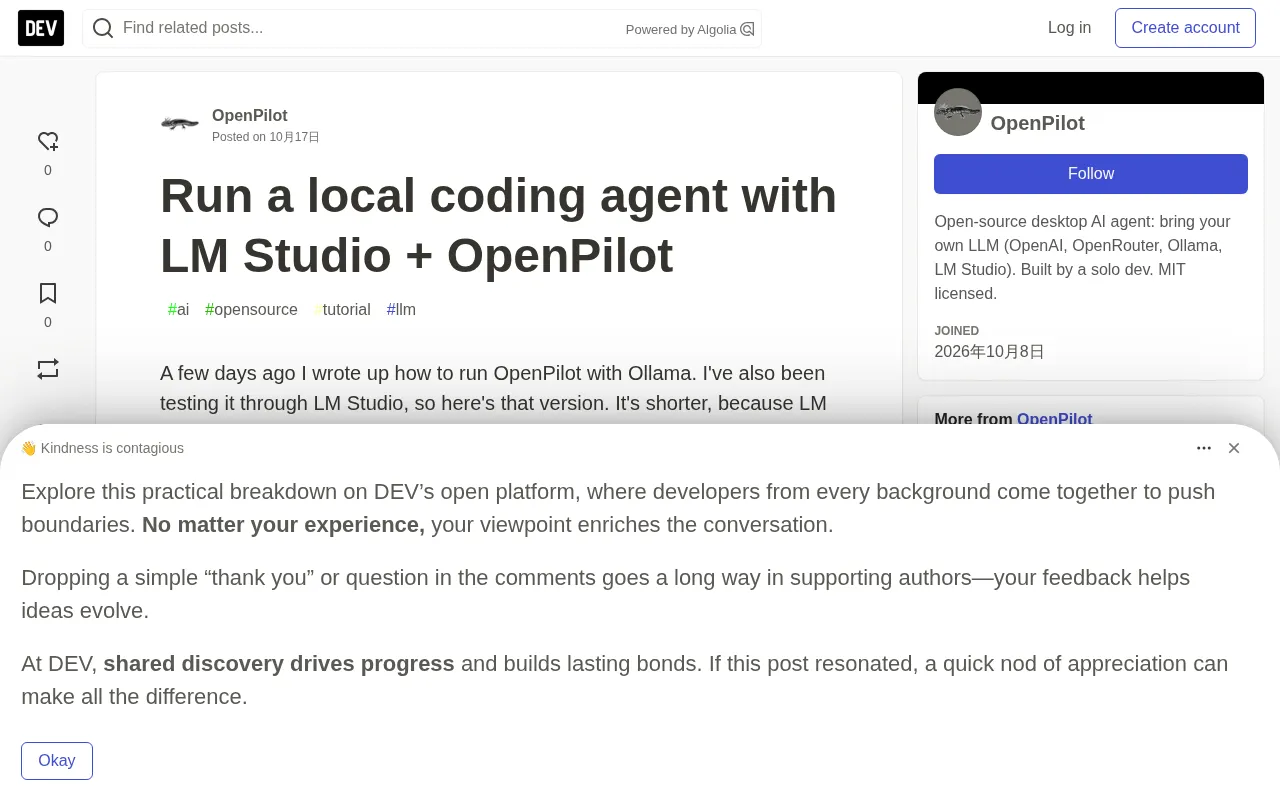Open OpenPilot avatar in the sidebar card
This screenshot has height=800, width=1280.
point(958,112)
